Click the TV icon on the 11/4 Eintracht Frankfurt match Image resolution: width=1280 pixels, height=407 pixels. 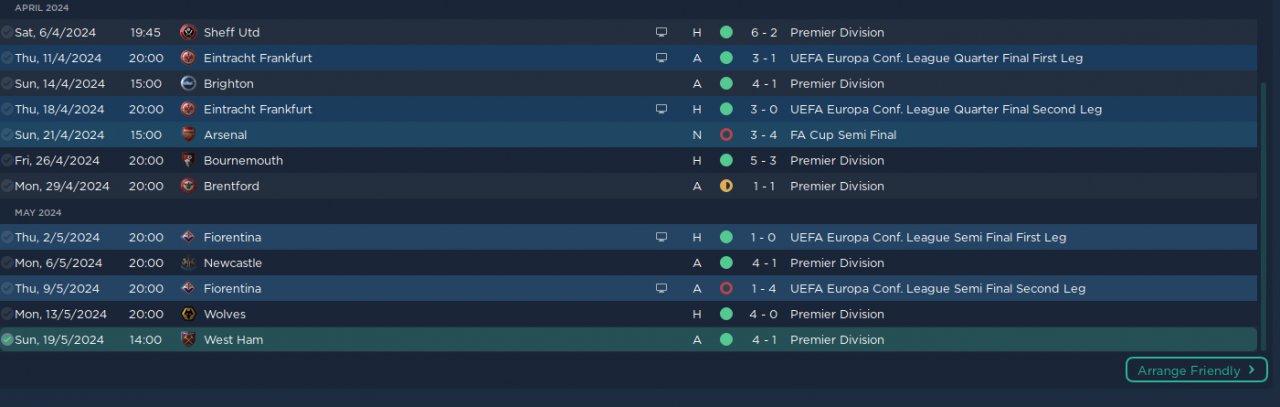[661, 58]
